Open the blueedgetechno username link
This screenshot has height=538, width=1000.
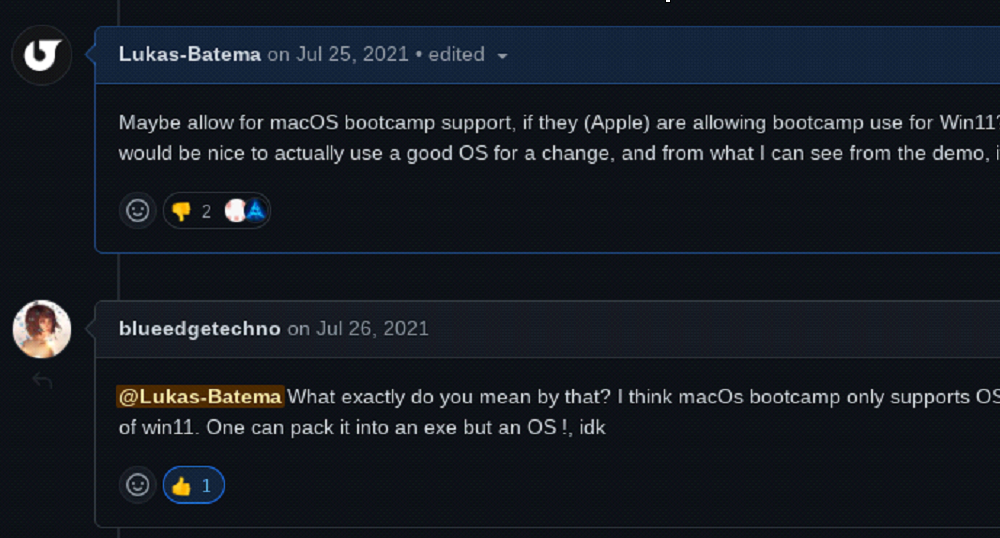click(199, 328)
